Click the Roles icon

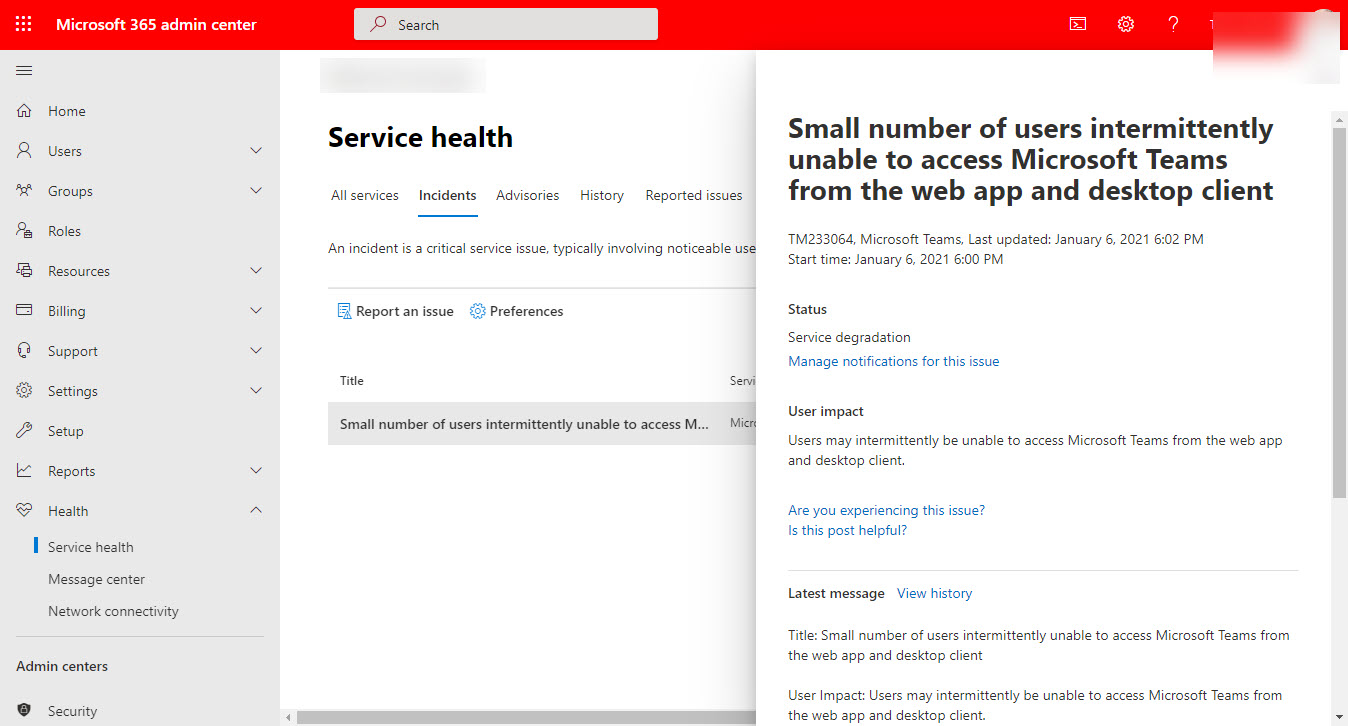[x=25, y=231]
